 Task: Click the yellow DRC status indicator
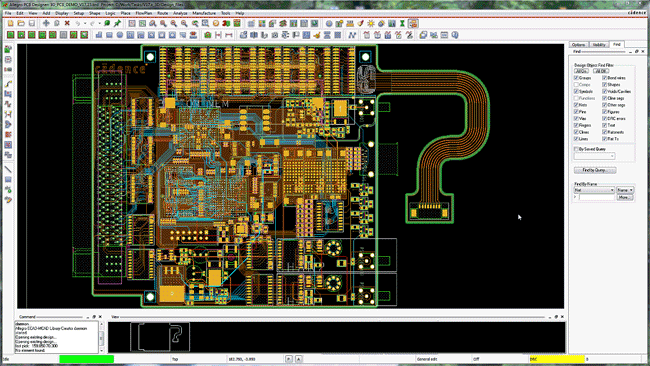(x=557, y=359)
